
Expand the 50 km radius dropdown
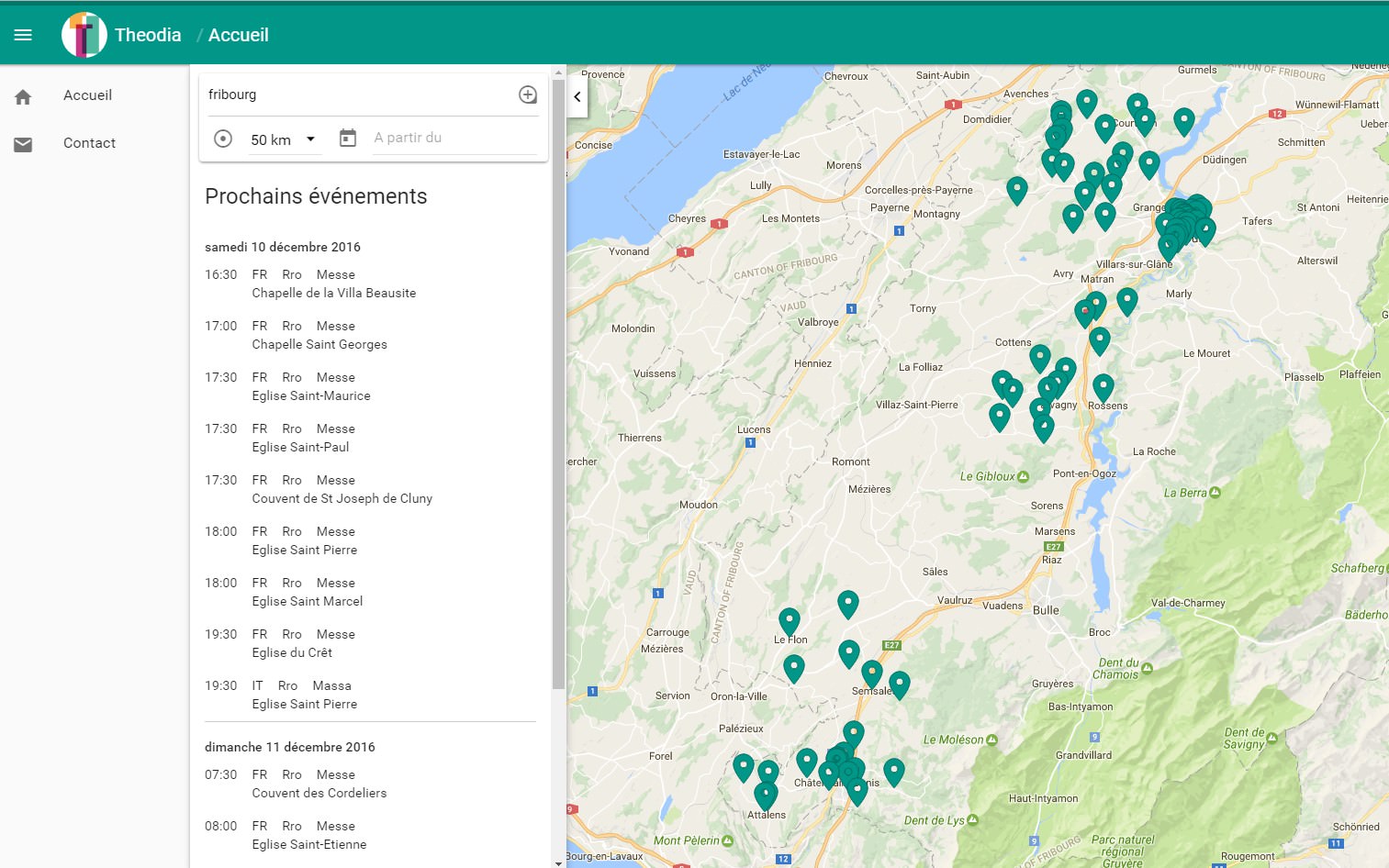(x=285, y=139)
